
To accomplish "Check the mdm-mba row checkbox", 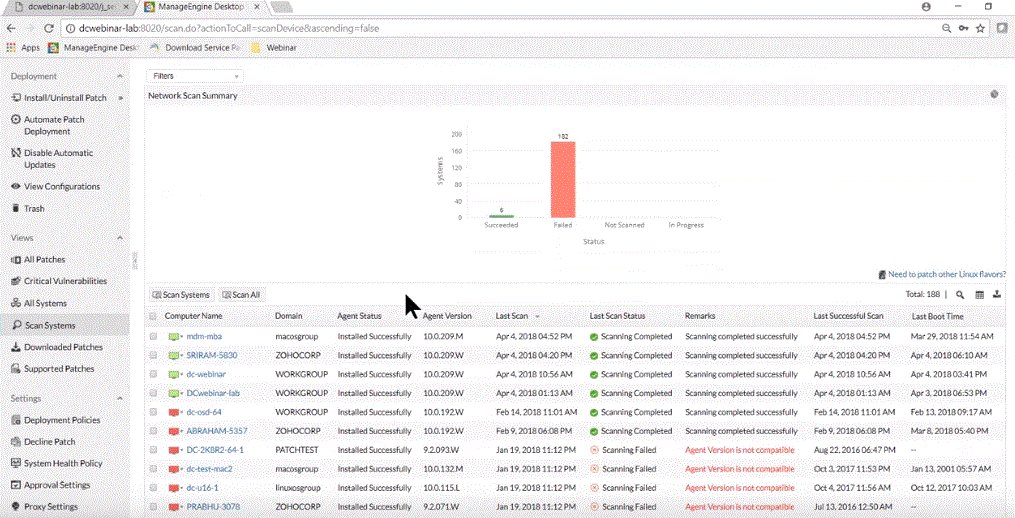I will coord(153,337).
